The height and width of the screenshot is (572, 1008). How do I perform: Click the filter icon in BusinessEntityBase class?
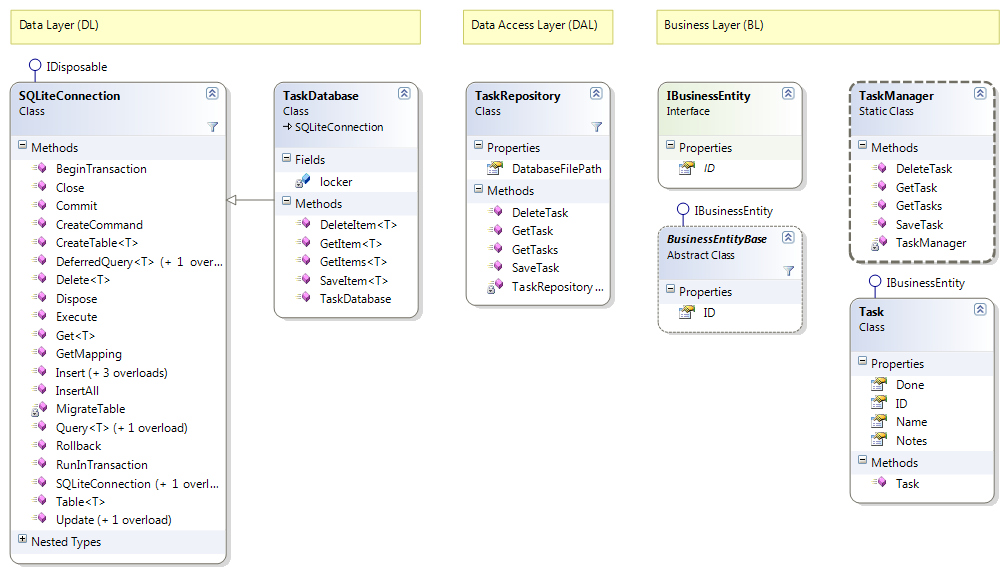(x=788, y=271)
